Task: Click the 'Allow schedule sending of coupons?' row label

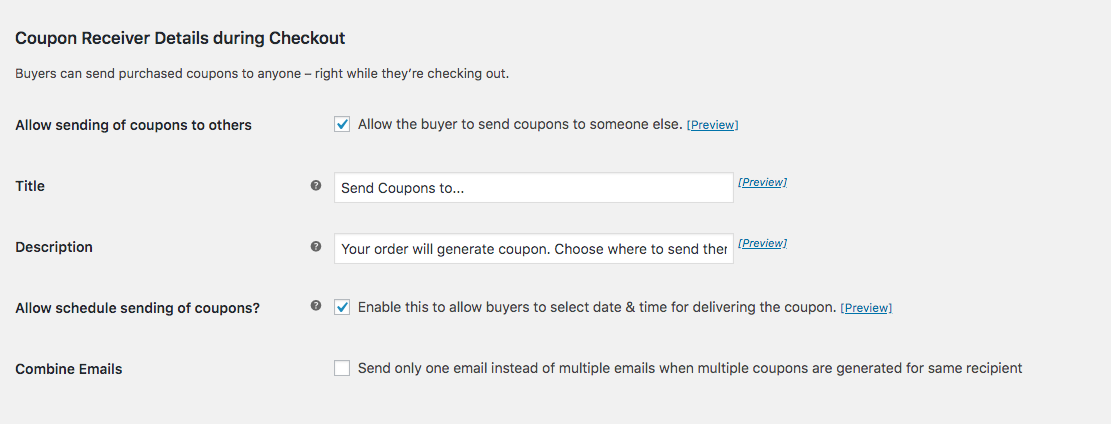Action: pos(137,309)
